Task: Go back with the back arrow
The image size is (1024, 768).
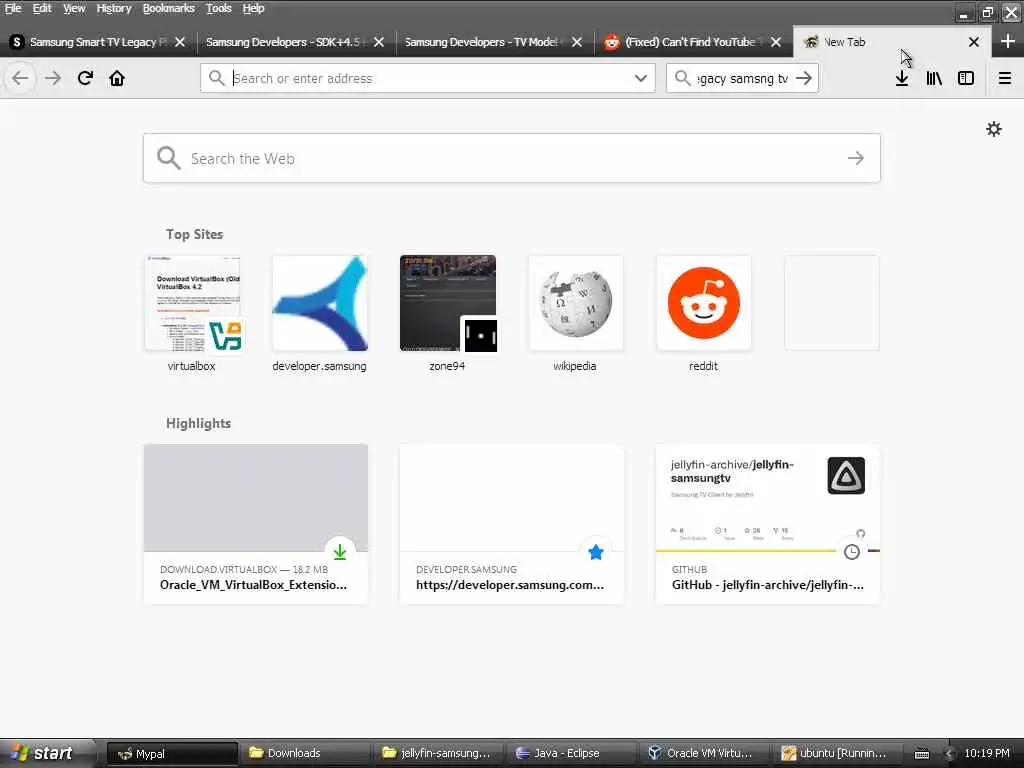Action: (20, 78)
